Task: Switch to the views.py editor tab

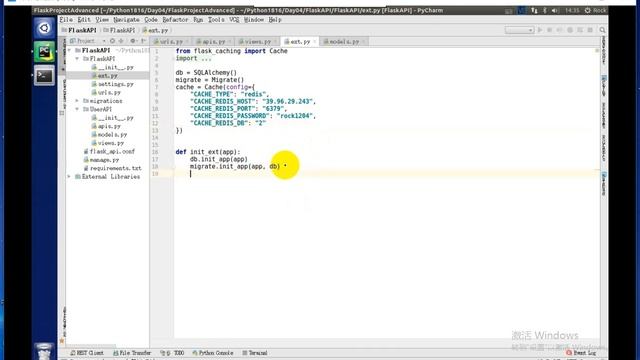Action: 257,42
